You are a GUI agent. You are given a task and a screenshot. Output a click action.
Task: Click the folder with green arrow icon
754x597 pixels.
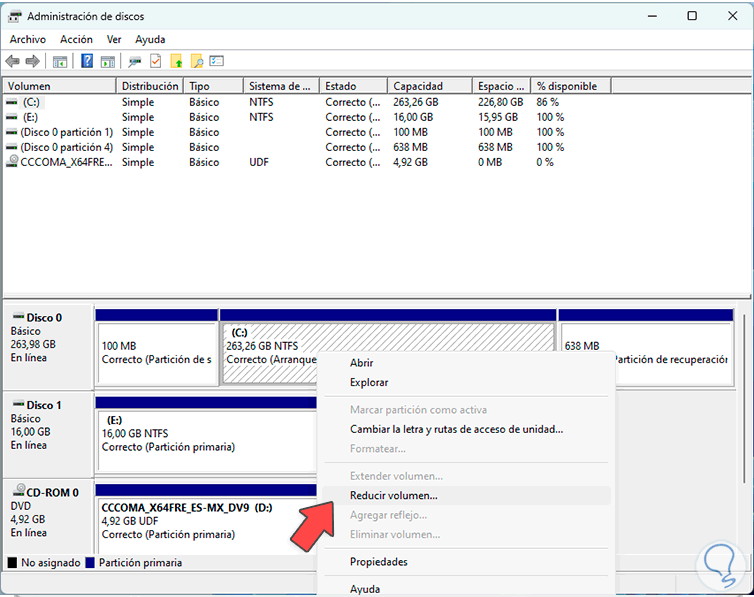coord(176,61)
